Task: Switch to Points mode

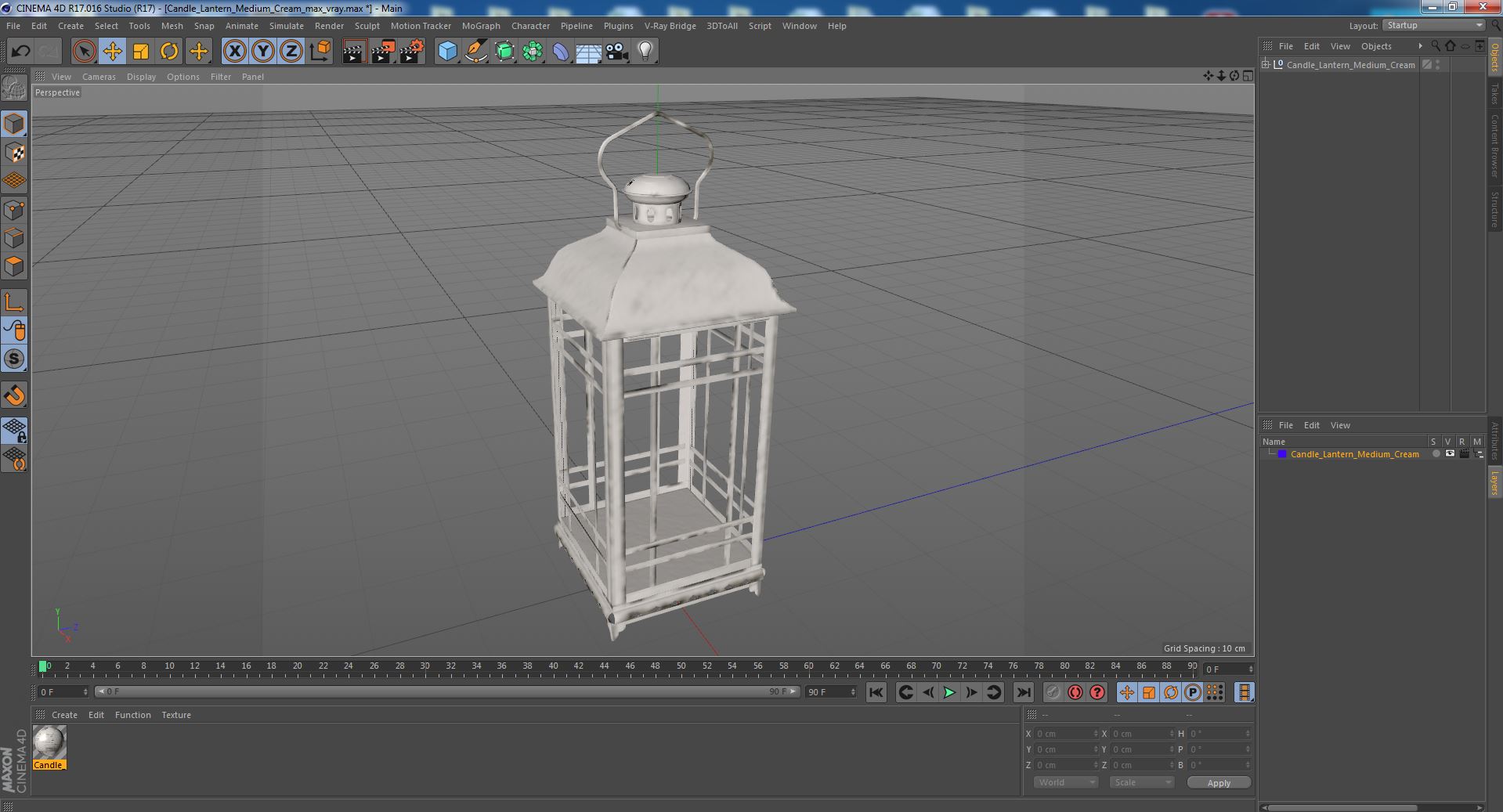Action: [x=14, y=209]
